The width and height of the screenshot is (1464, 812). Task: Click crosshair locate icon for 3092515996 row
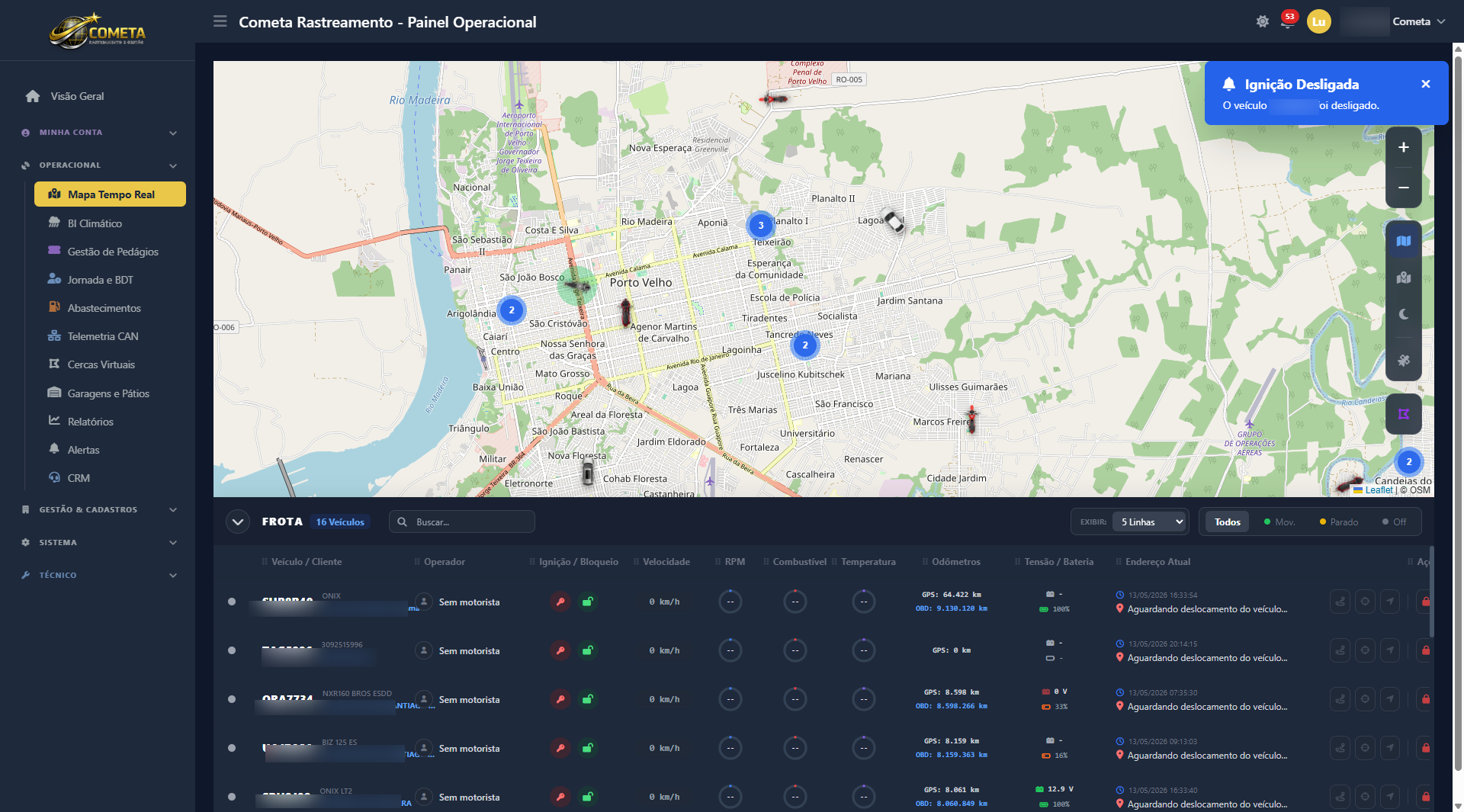point(1365,650)
